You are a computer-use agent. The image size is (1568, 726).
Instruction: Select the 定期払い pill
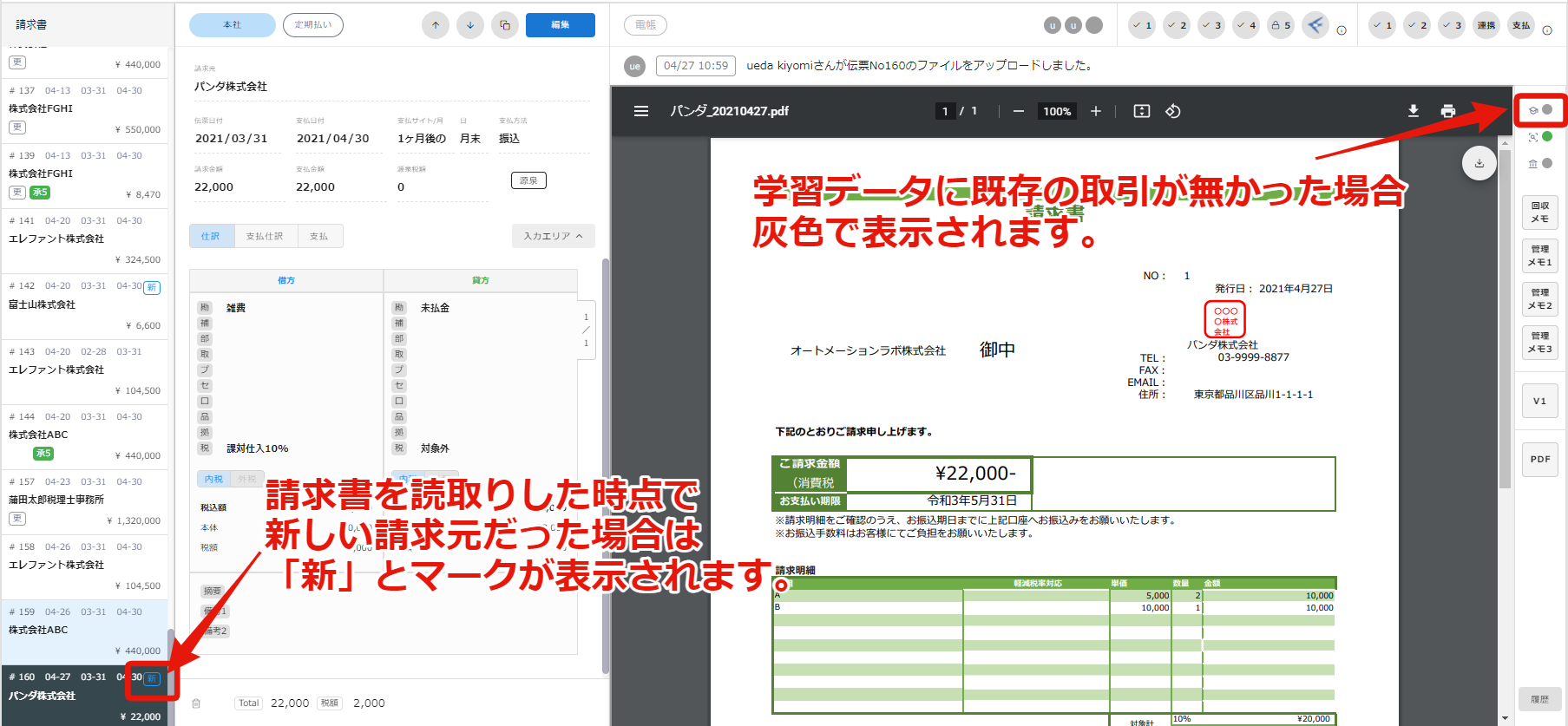(313, 25)
